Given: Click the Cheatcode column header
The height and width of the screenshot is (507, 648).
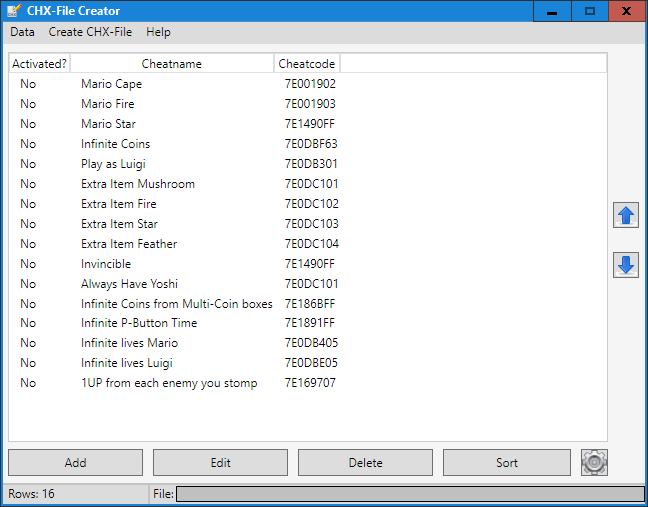Looking at the screenshot, I should pyautogui.click(x=307, y=64).
